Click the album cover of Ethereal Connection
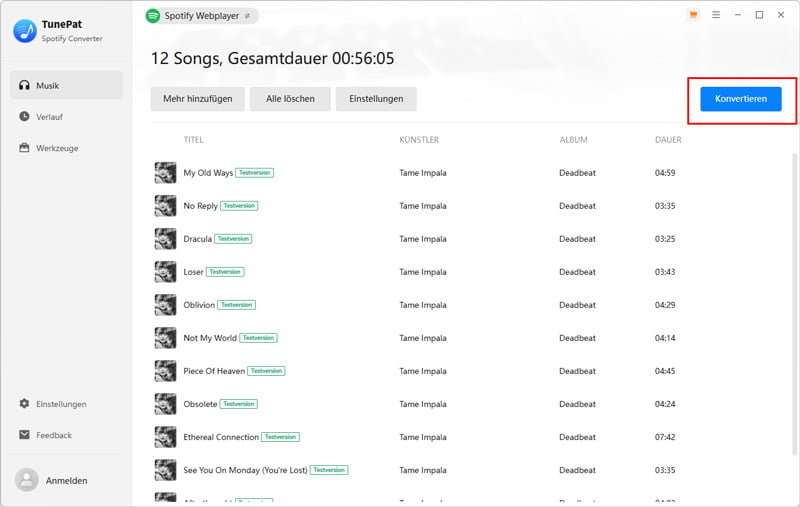800x507 pixels. [x=165, y=437]
